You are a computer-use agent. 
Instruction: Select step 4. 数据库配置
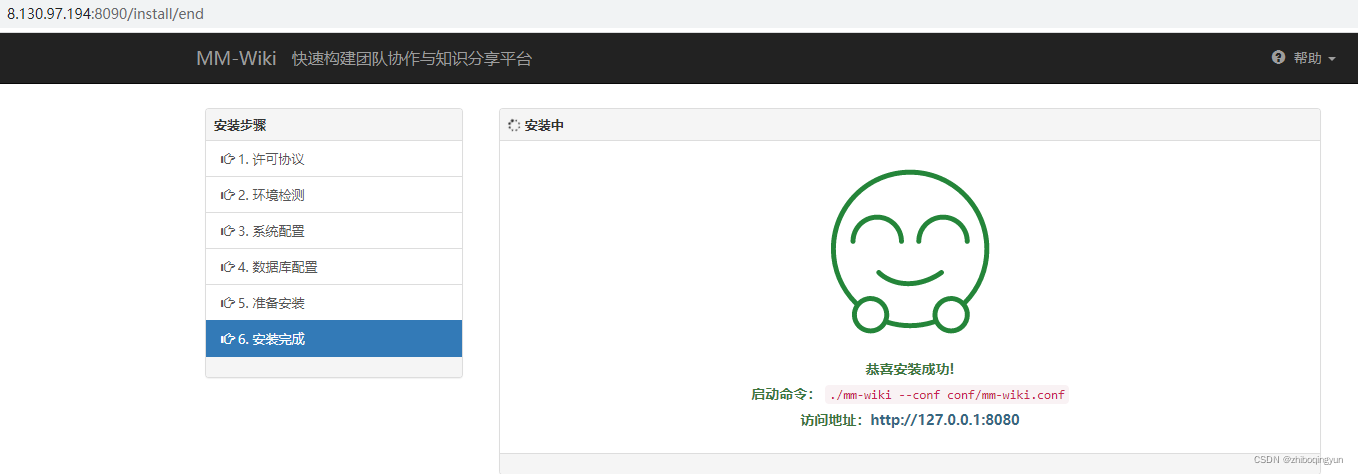click(x=334, y=267)
